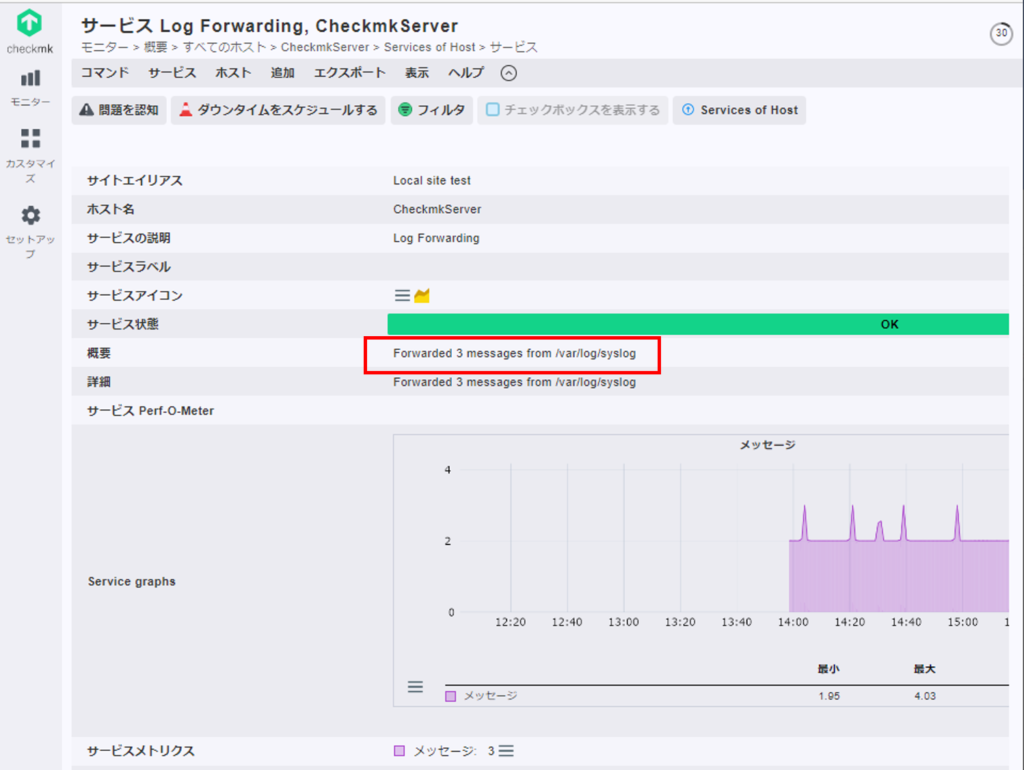
Task: Click the 30-second refresh countdown icon
Action: (x=1001, y=33)
